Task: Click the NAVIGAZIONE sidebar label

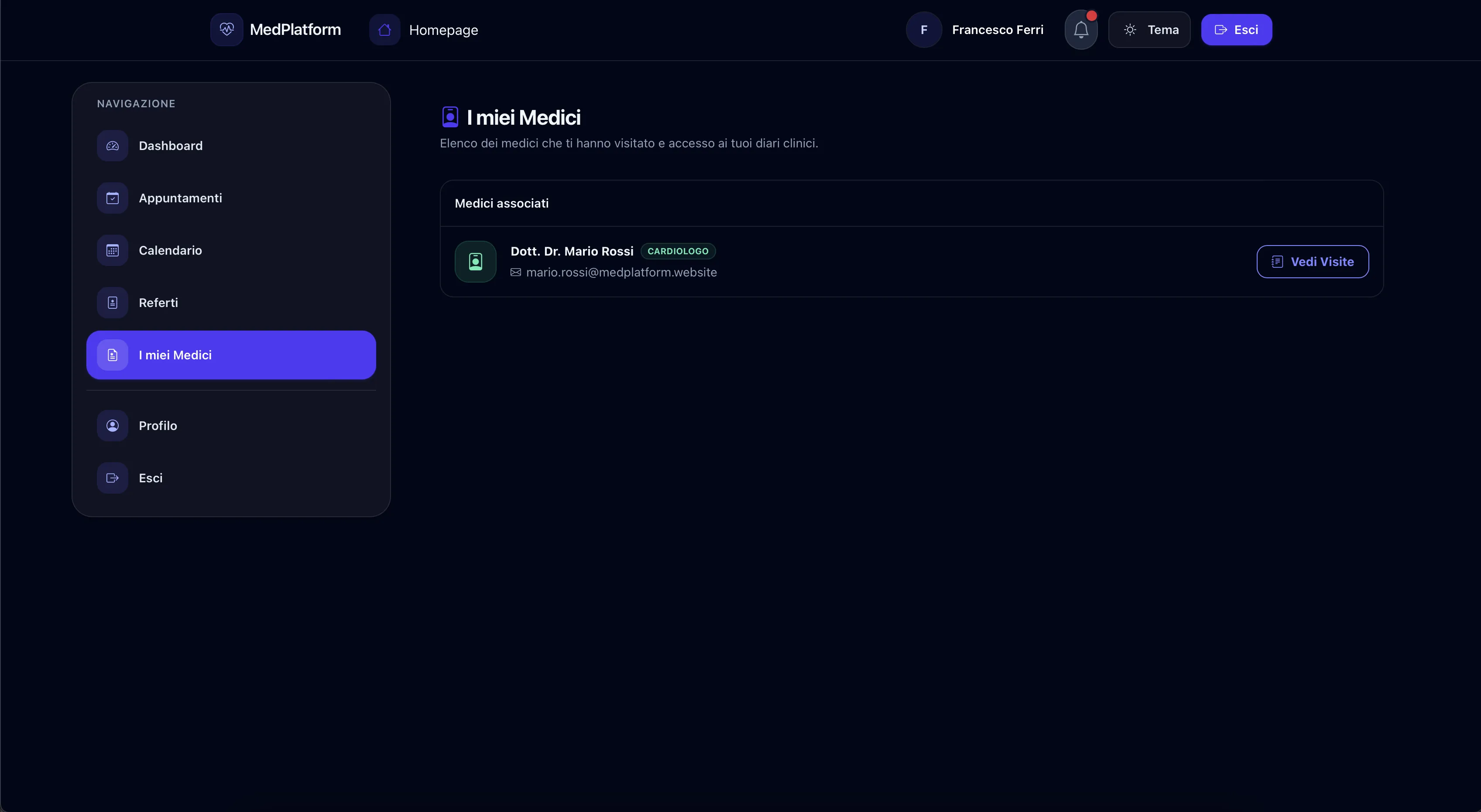Action: 136,104
